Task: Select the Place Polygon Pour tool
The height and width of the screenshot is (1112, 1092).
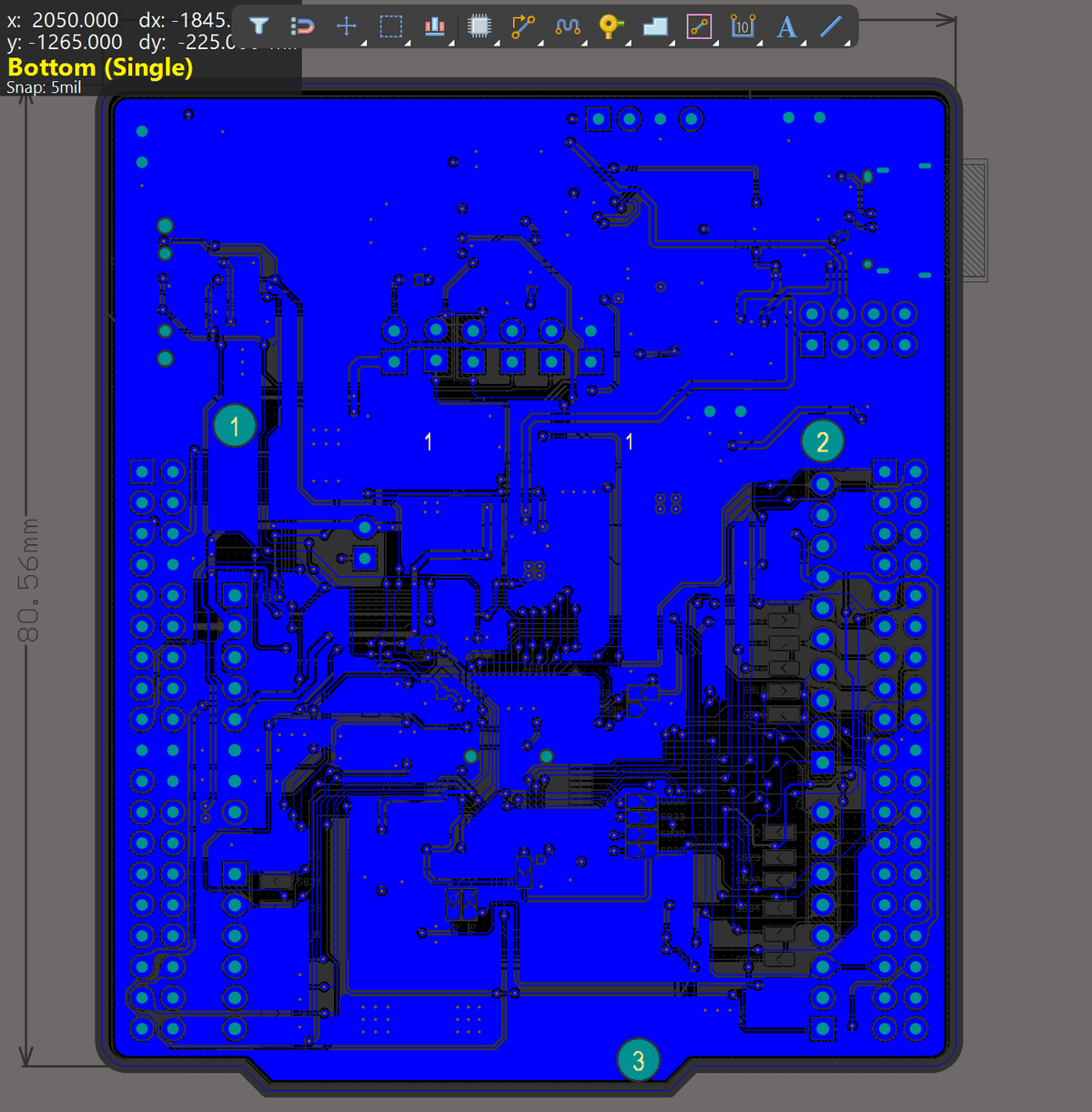Action: tap(655, 26)
